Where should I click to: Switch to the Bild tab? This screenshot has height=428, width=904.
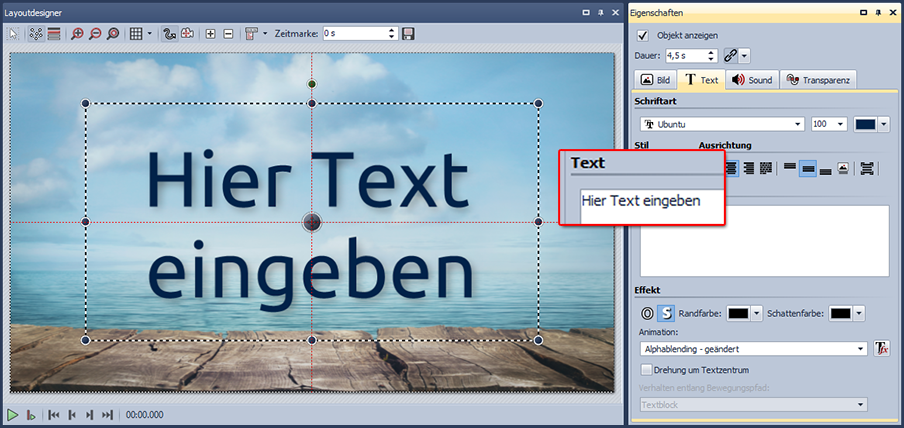click(x=656, y=80)
